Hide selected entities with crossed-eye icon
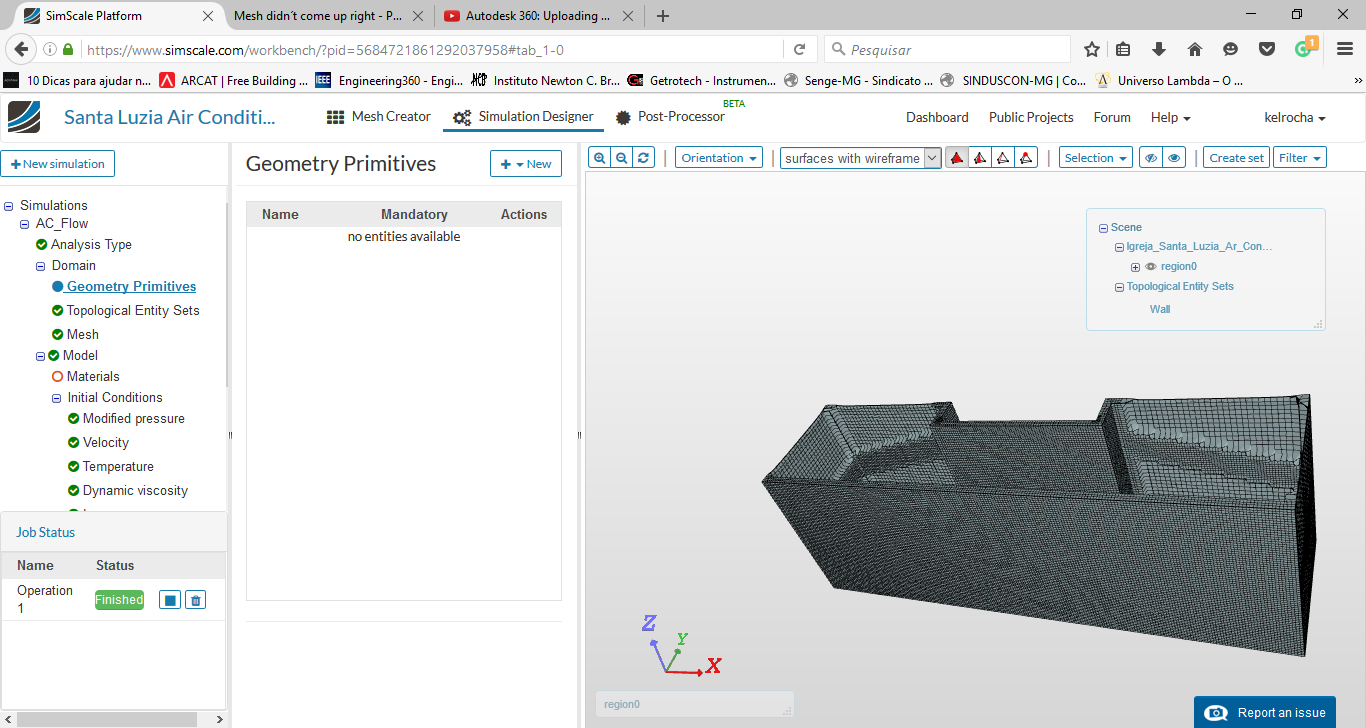 1151,158
